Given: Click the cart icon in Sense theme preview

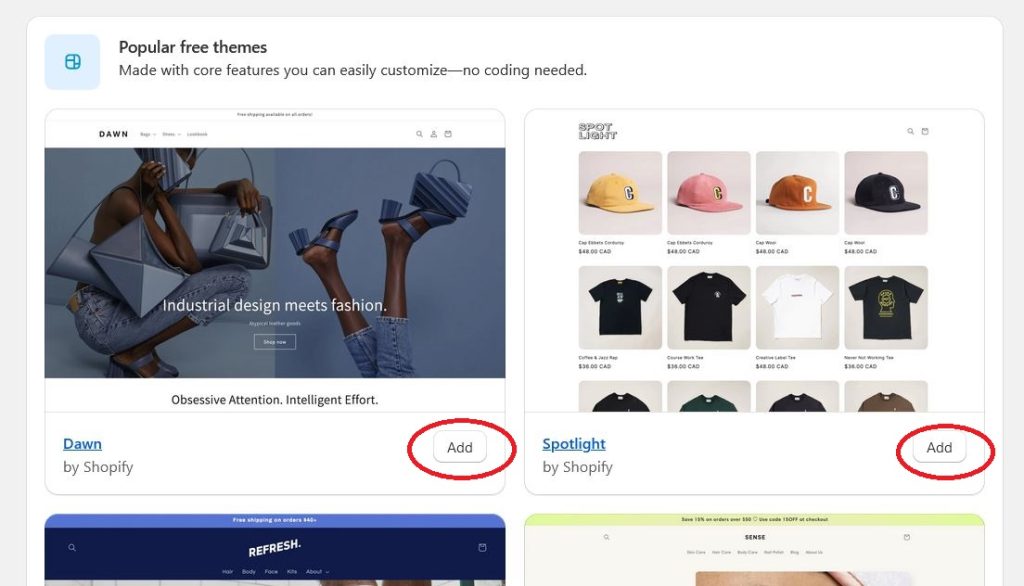Looking at the screenshot, I should (906, 537).
